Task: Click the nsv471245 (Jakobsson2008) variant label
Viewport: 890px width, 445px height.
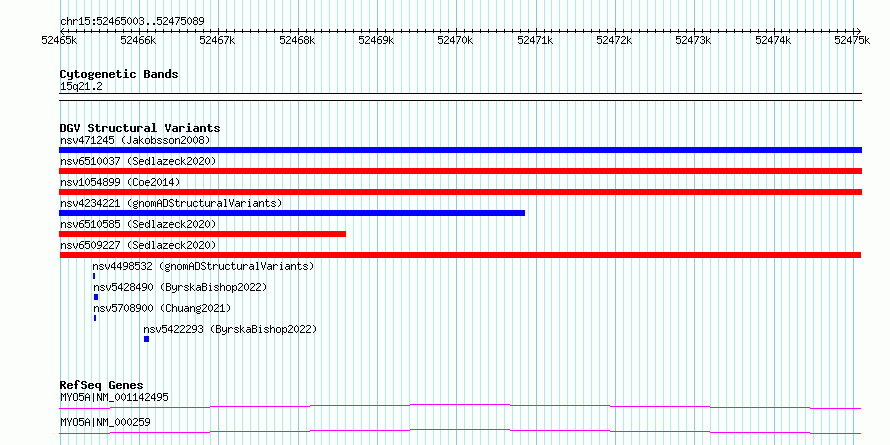Action: tap(135, 140)
